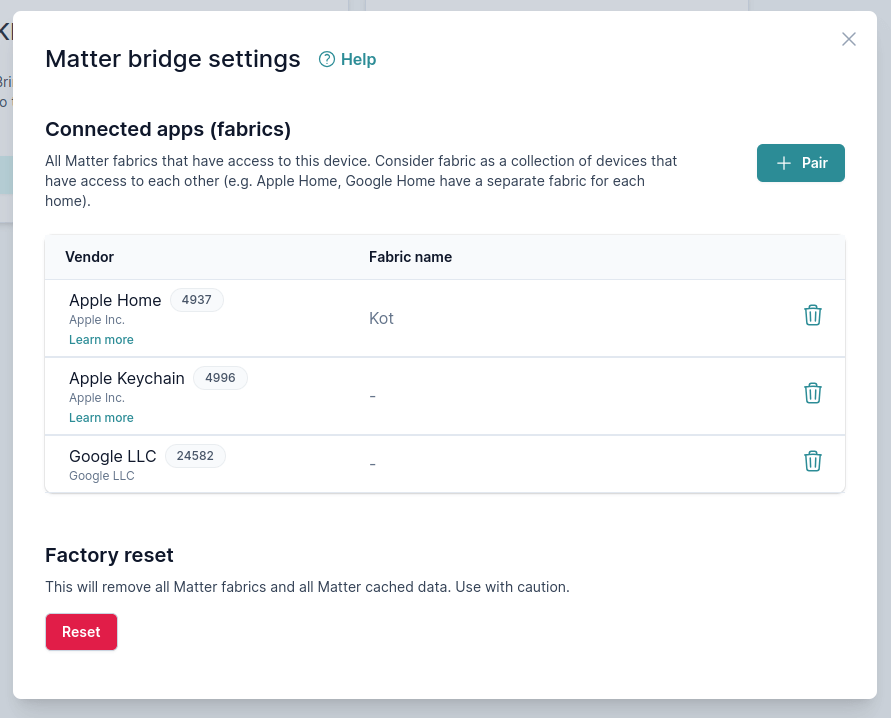Close the Matter bridge settings dialog
Viewport: 891px width, 718px height.
tap(849, 39)
